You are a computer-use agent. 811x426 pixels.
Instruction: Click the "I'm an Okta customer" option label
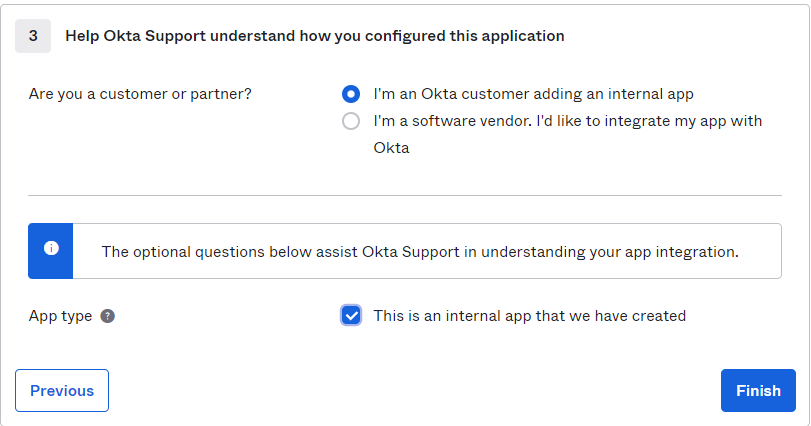click(533, 94)
